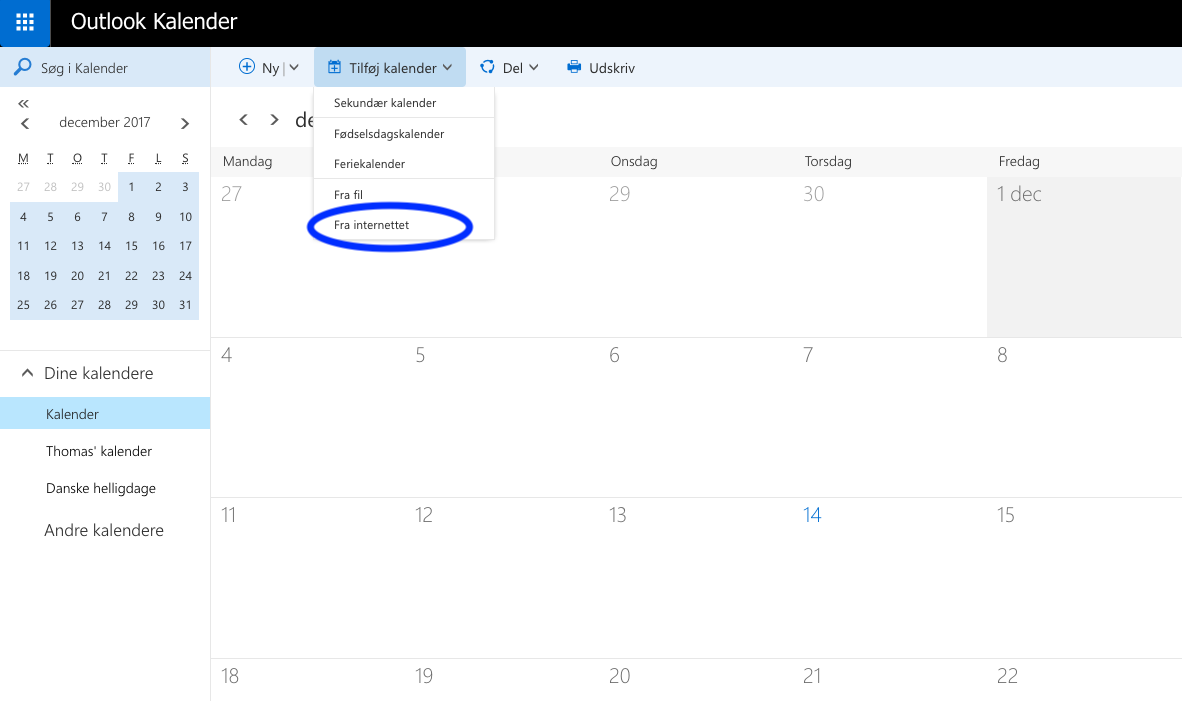The image size is (1182, 701).
Task: Navigate main calendar to previous period
Action: tap(243, 120)
